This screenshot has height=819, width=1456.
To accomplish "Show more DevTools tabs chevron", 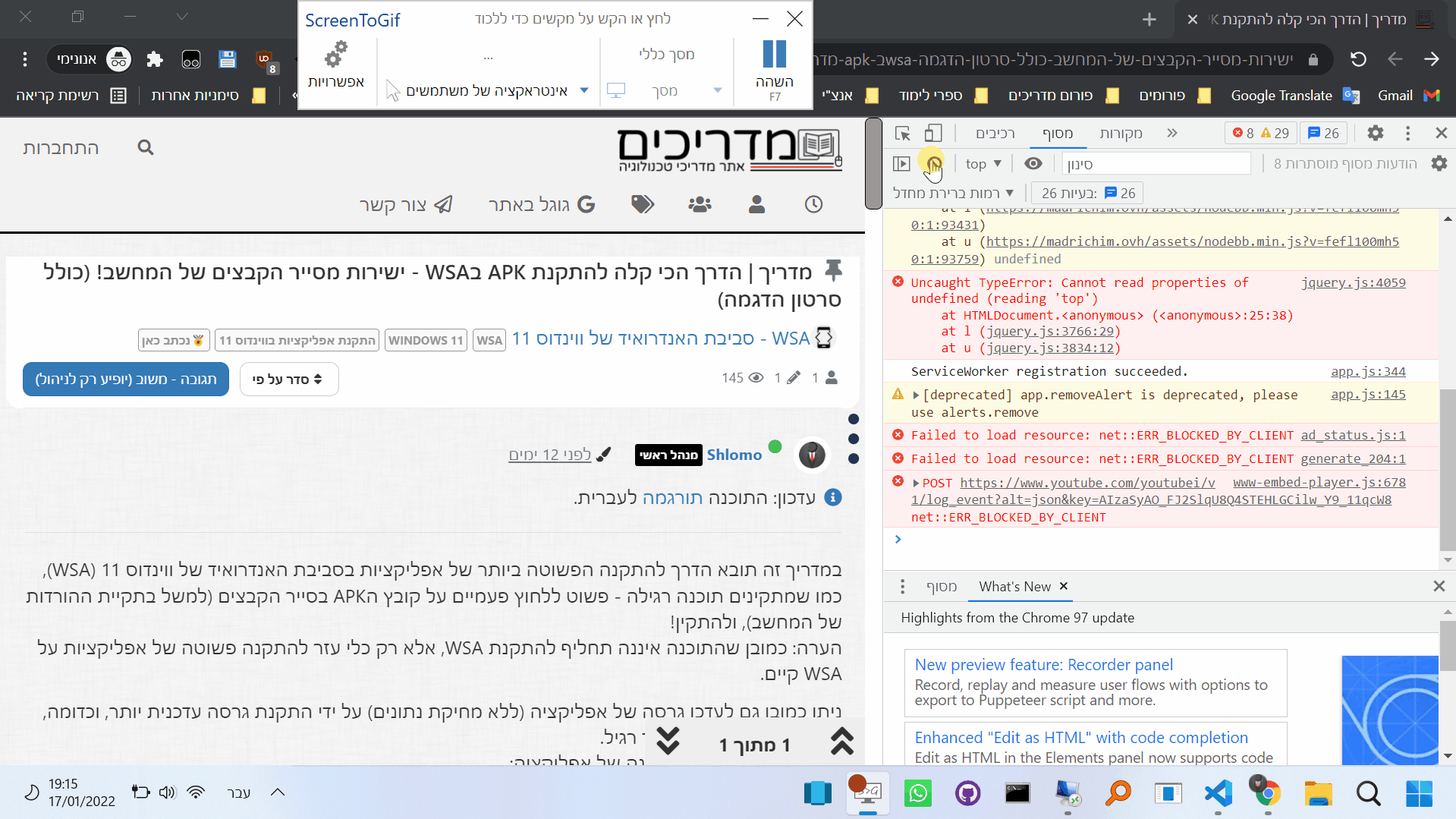I will pyautogui.click(x=1171, y=133).
